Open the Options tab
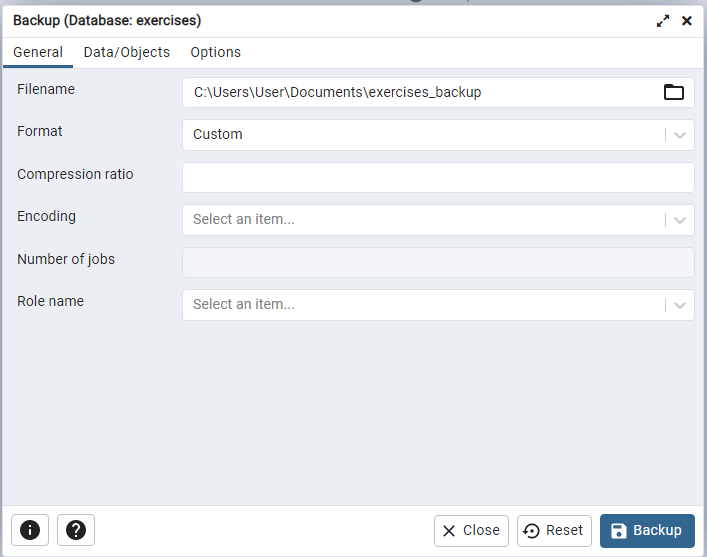 coord(216,52)
